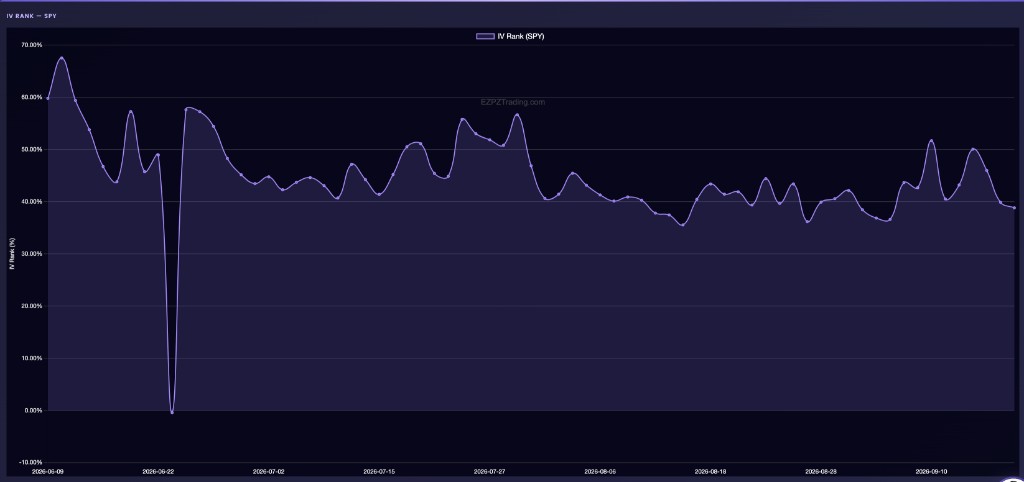Click the 10.00% y-axis label
The height and width of the screenshot is (482, 1024).
(33, 359)
